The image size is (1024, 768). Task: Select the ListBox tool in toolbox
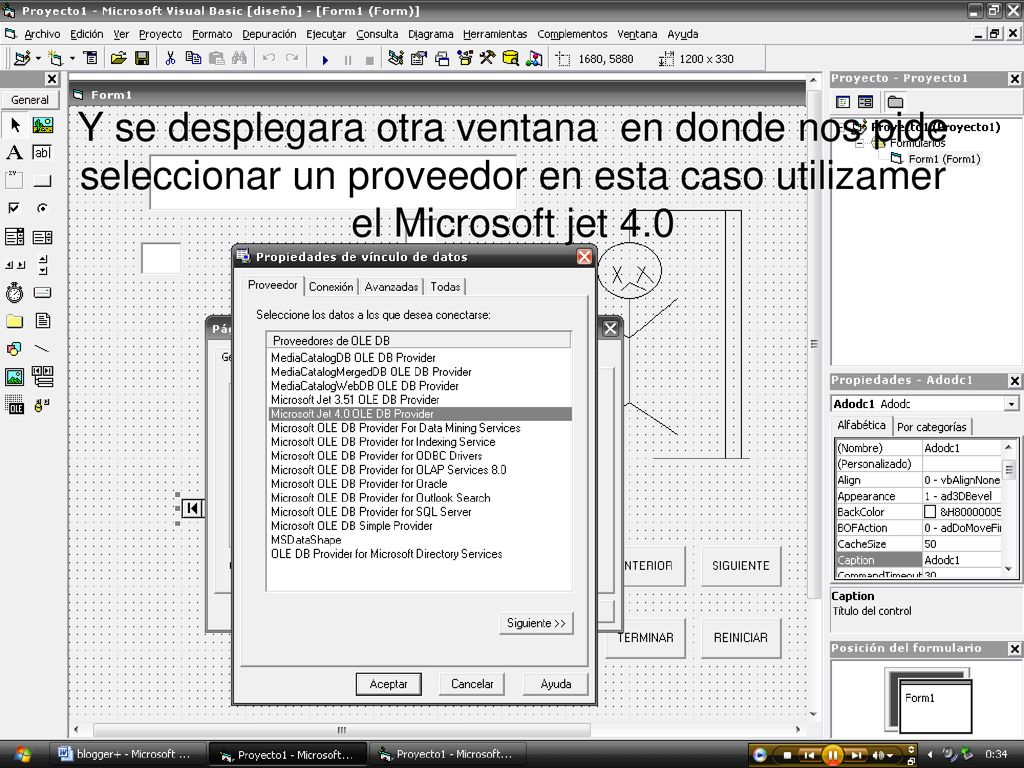pyautogui.click(x=42, y=236)
